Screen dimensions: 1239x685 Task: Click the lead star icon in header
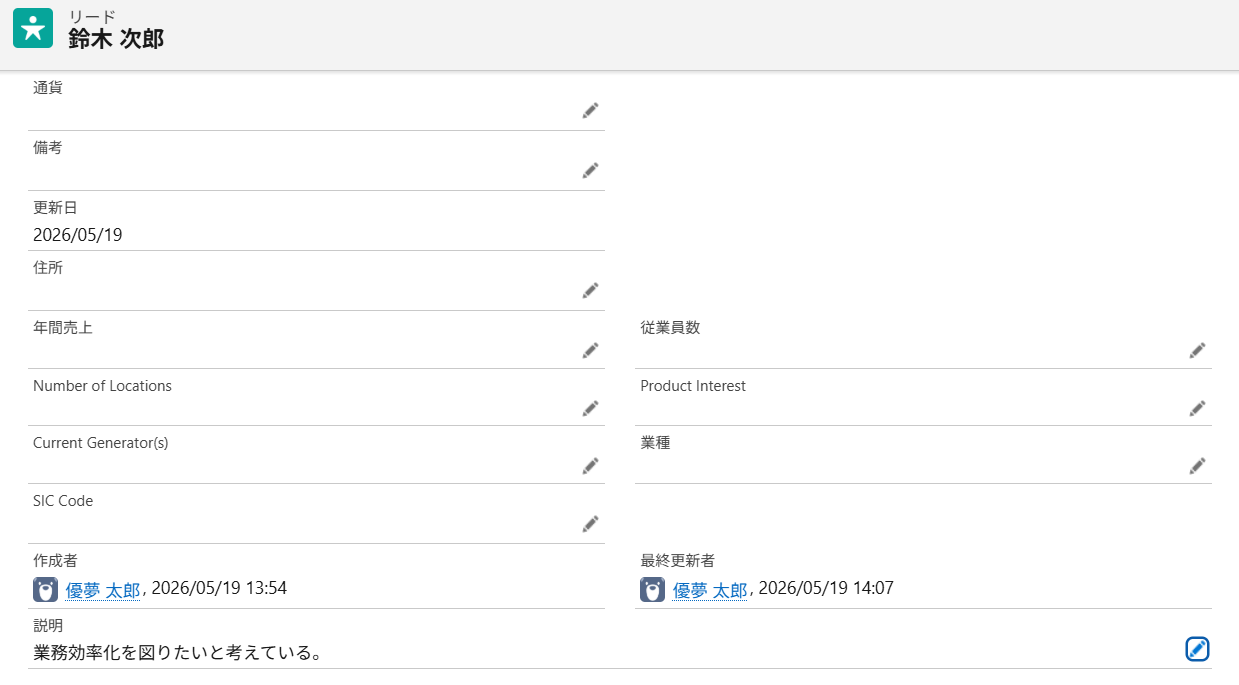pyautogui.click(x=33, y=28)
